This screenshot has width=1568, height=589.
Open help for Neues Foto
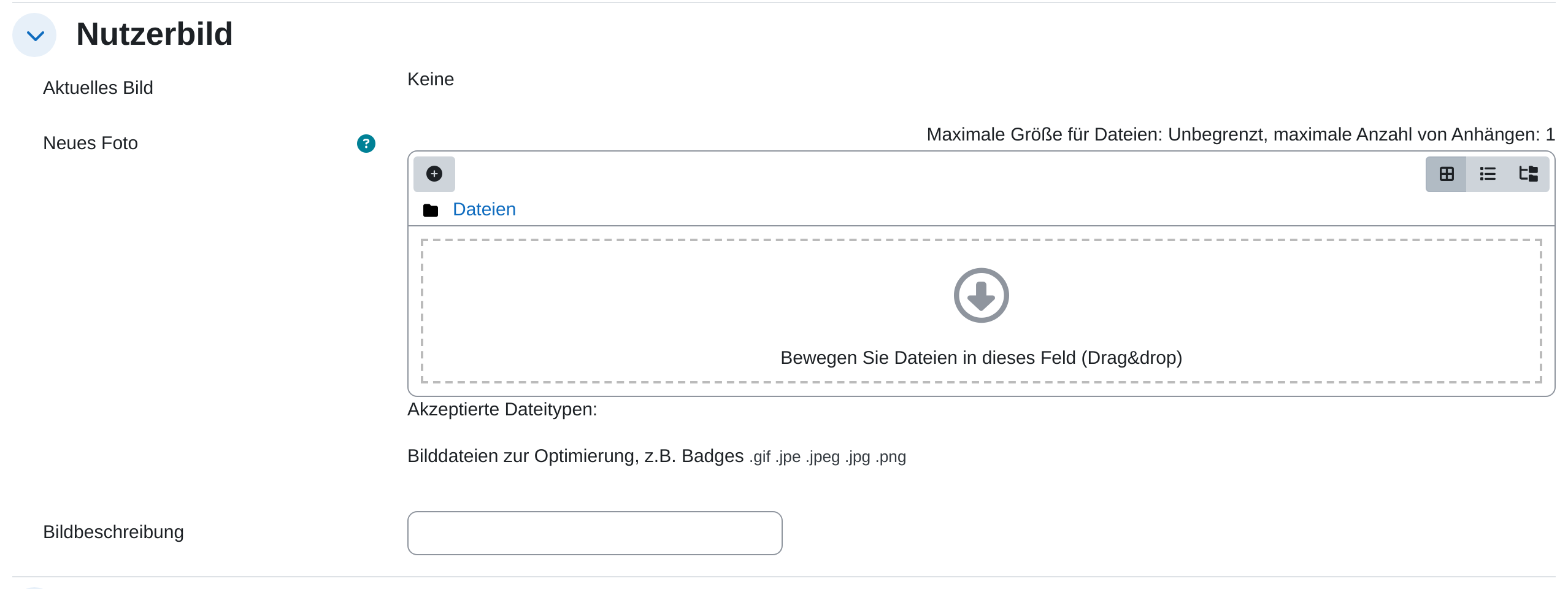[x=366, y=144]
